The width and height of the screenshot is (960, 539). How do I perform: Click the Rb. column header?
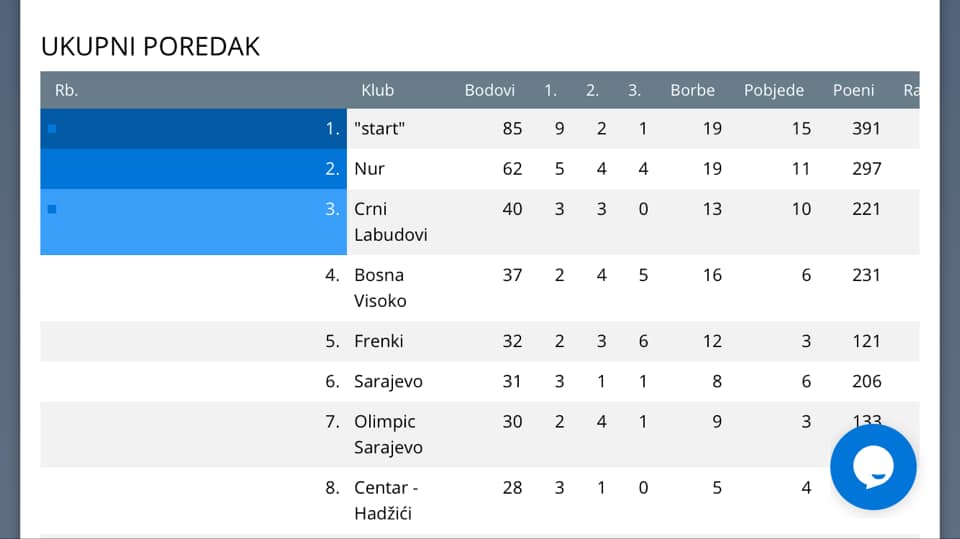tap(66, 90)
